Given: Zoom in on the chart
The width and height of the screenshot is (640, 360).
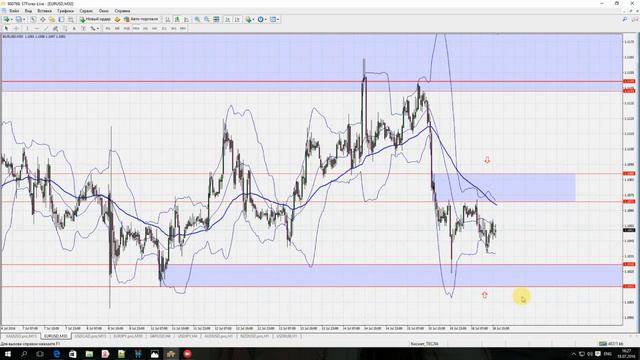Looking at the screenshot, I should pos(197,19).
